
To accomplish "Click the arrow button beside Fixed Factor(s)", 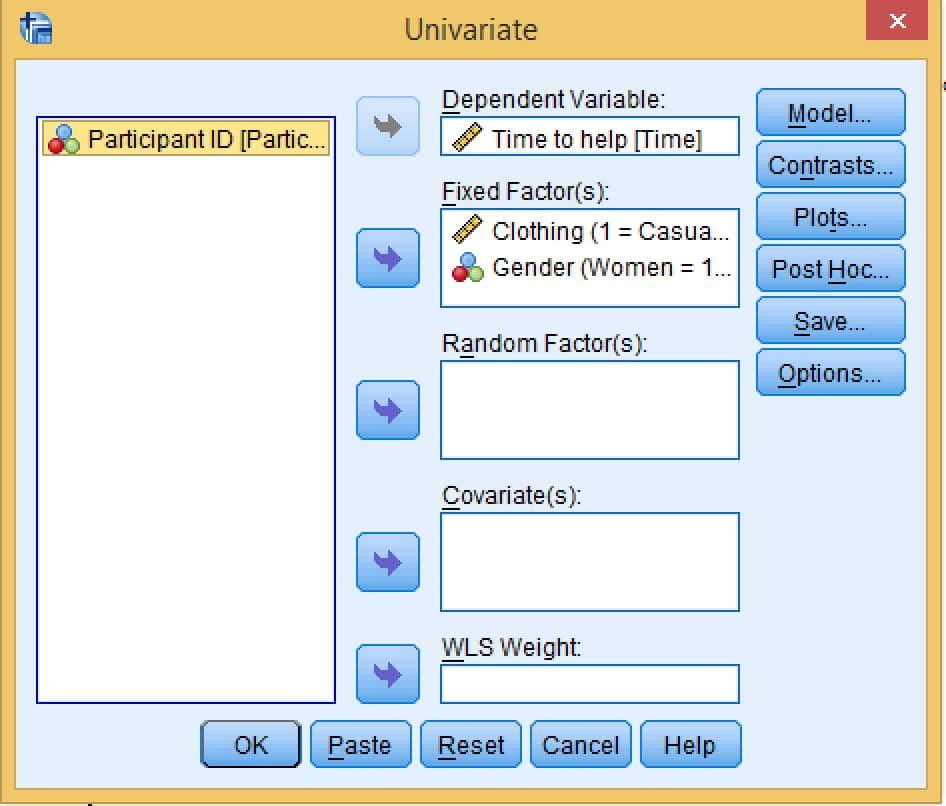I will [x=387, y=258].
